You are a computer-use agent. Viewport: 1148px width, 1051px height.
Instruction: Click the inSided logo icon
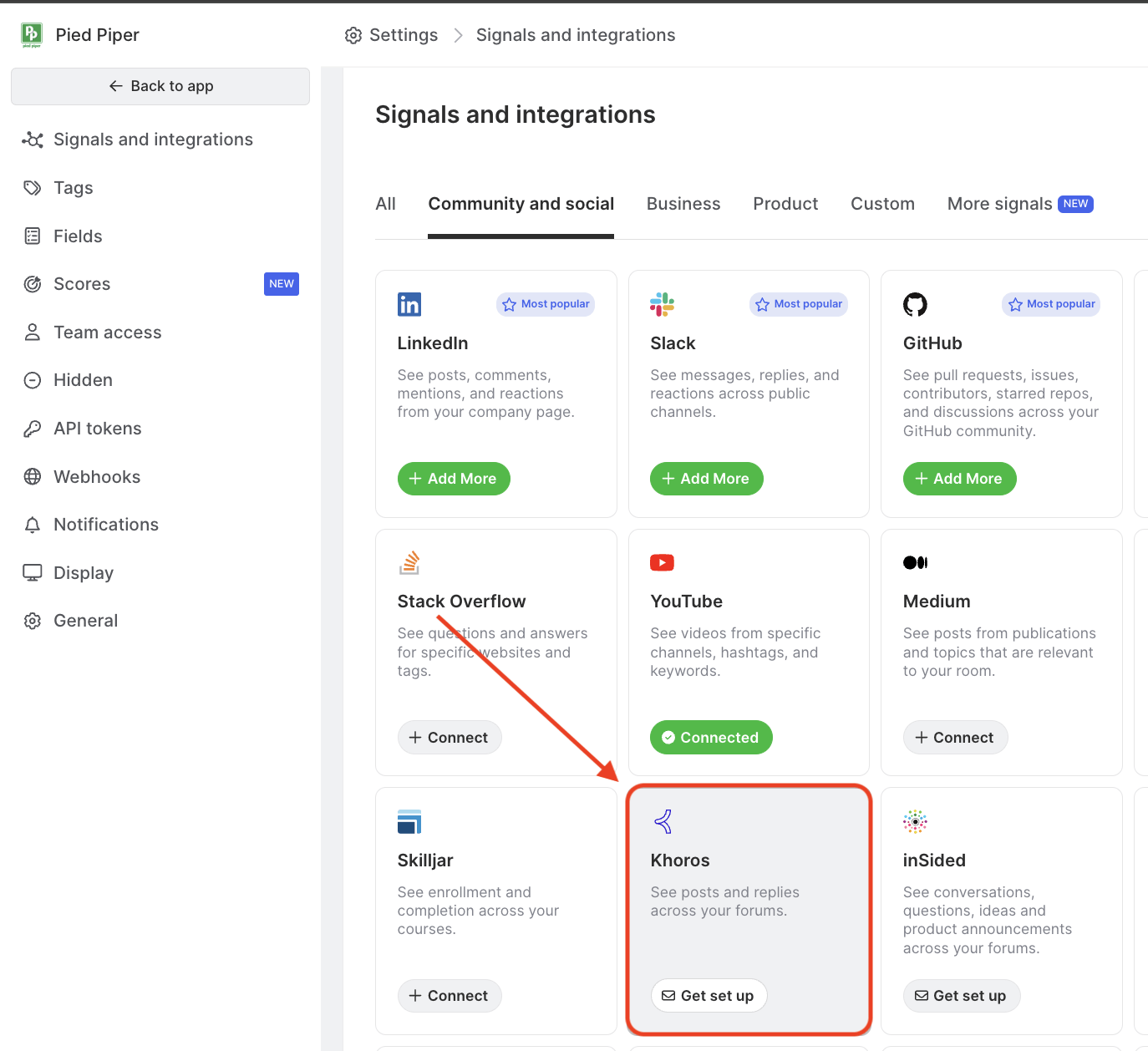click(x=915, y=821)
